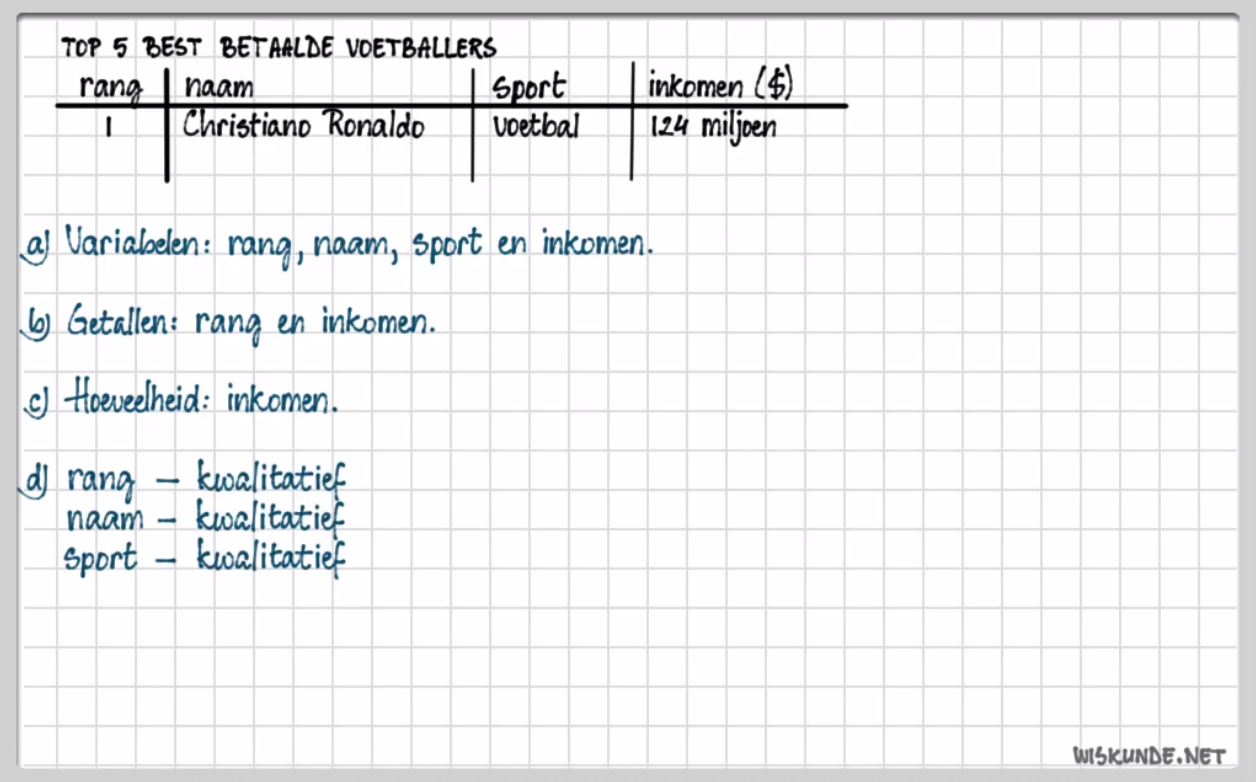Select the "rang" column header in the table
1256x782 pixels.
[x=111, y=87]
